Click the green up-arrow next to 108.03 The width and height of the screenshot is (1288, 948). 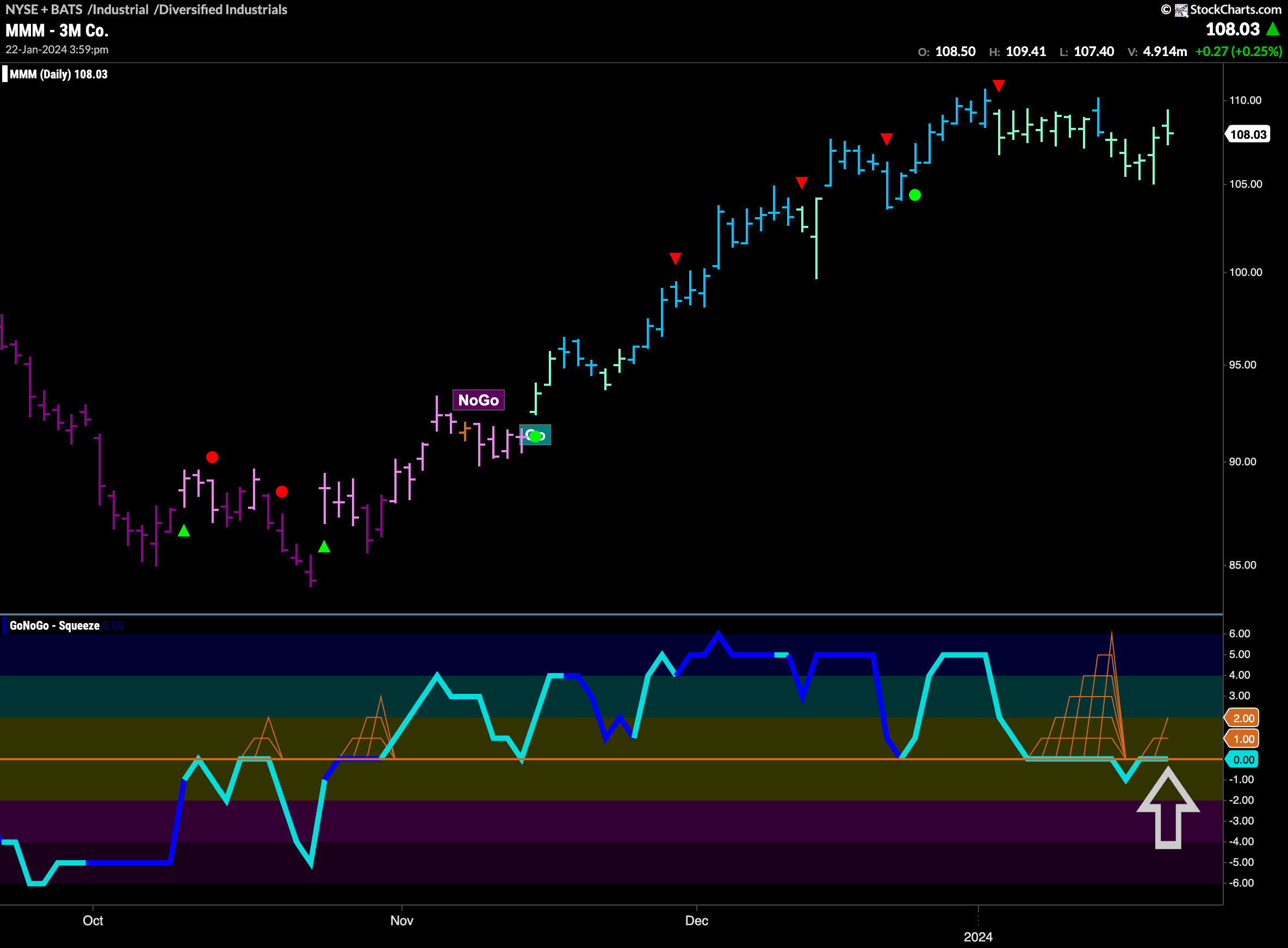(x=1273, y=29)
